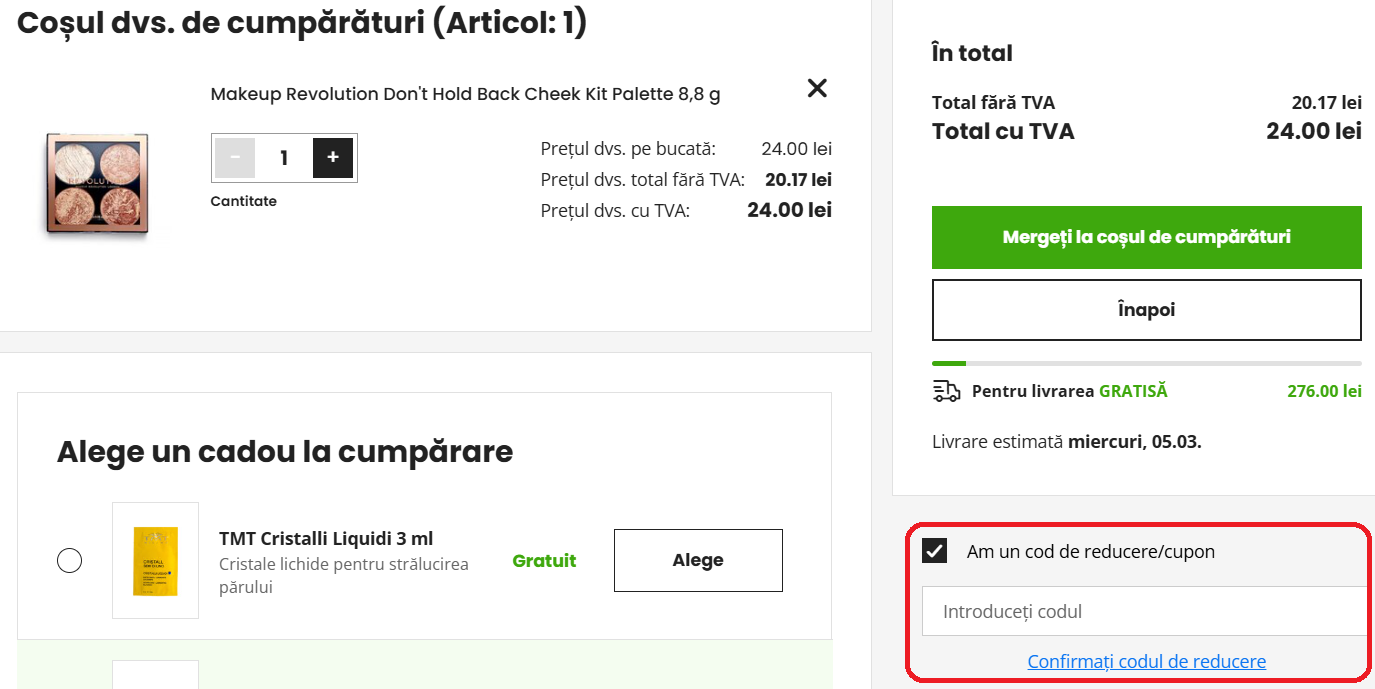Click the 'Introduceți codul' input field
The width and height of the screenshot is (1375, 689).
pos(1146,611)
